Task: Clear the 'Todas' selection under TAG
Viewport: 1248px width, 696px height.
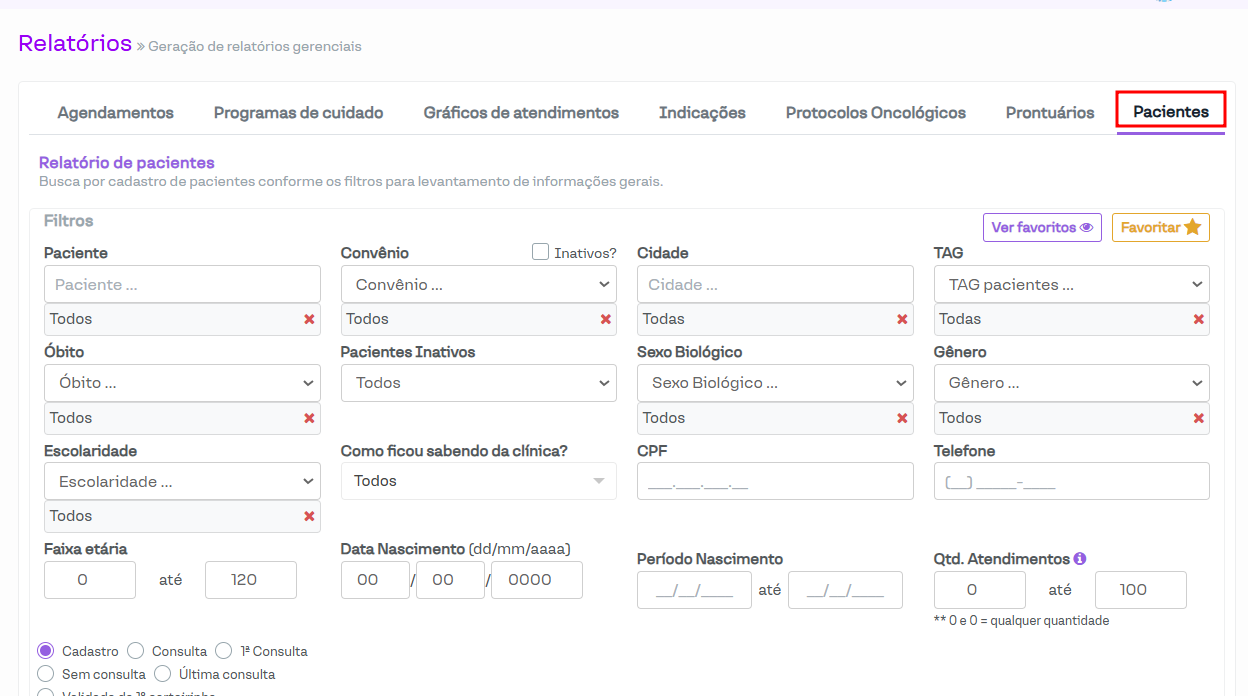Action: point(1198,319)
